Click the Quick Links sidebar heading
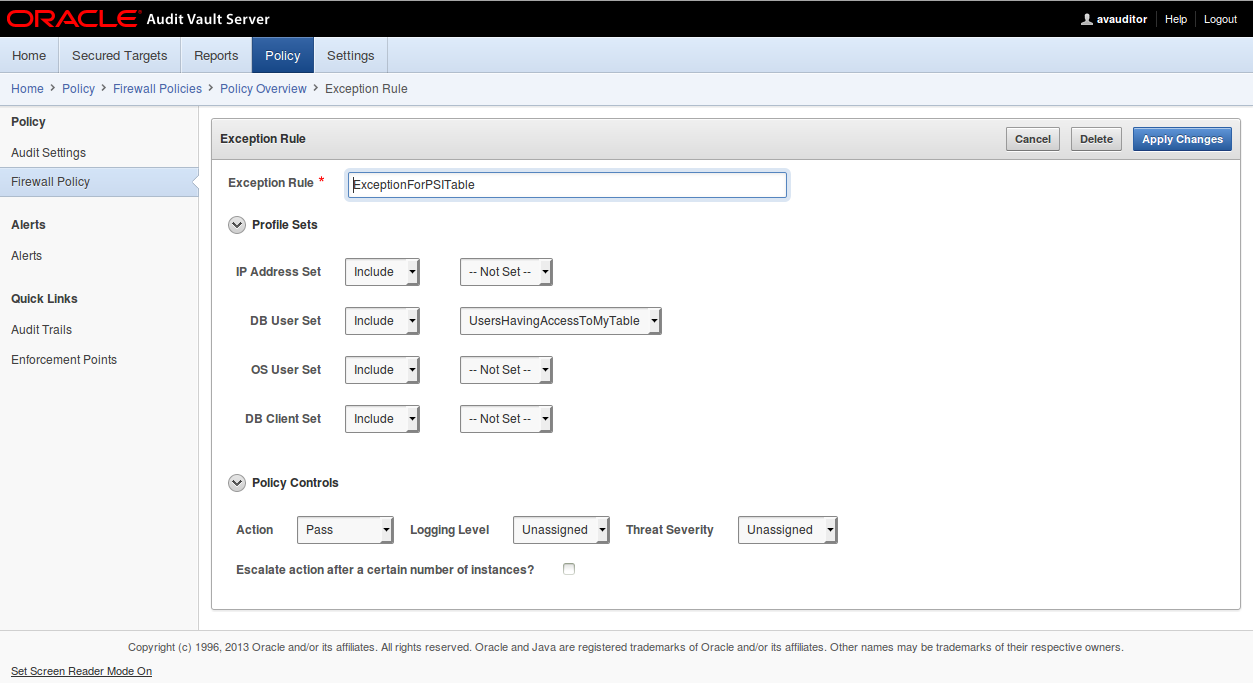 tap(44, 299)
